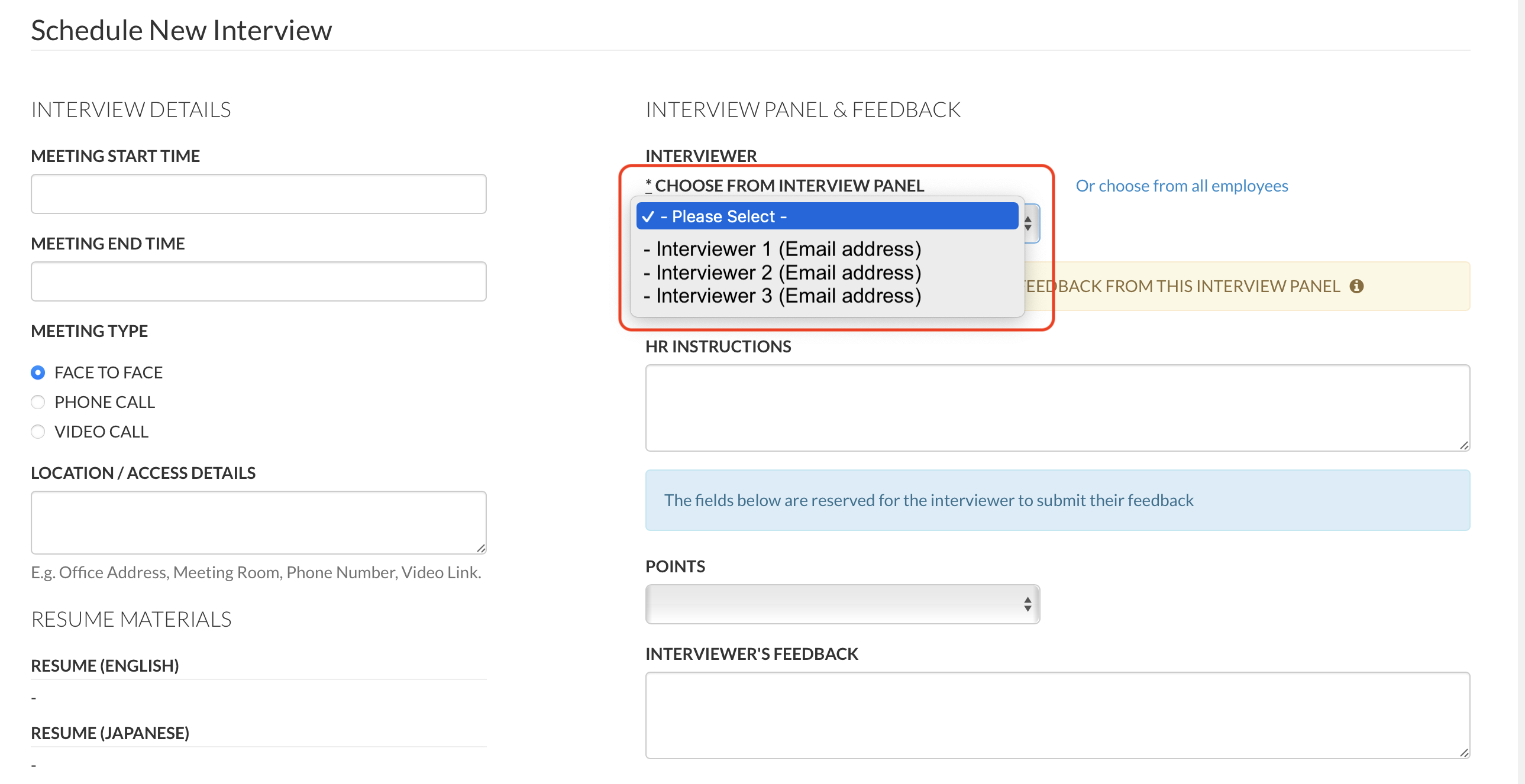Click into the Meeting End Time field
Screen dimensions: 1525x784
(x=259, y=281)
